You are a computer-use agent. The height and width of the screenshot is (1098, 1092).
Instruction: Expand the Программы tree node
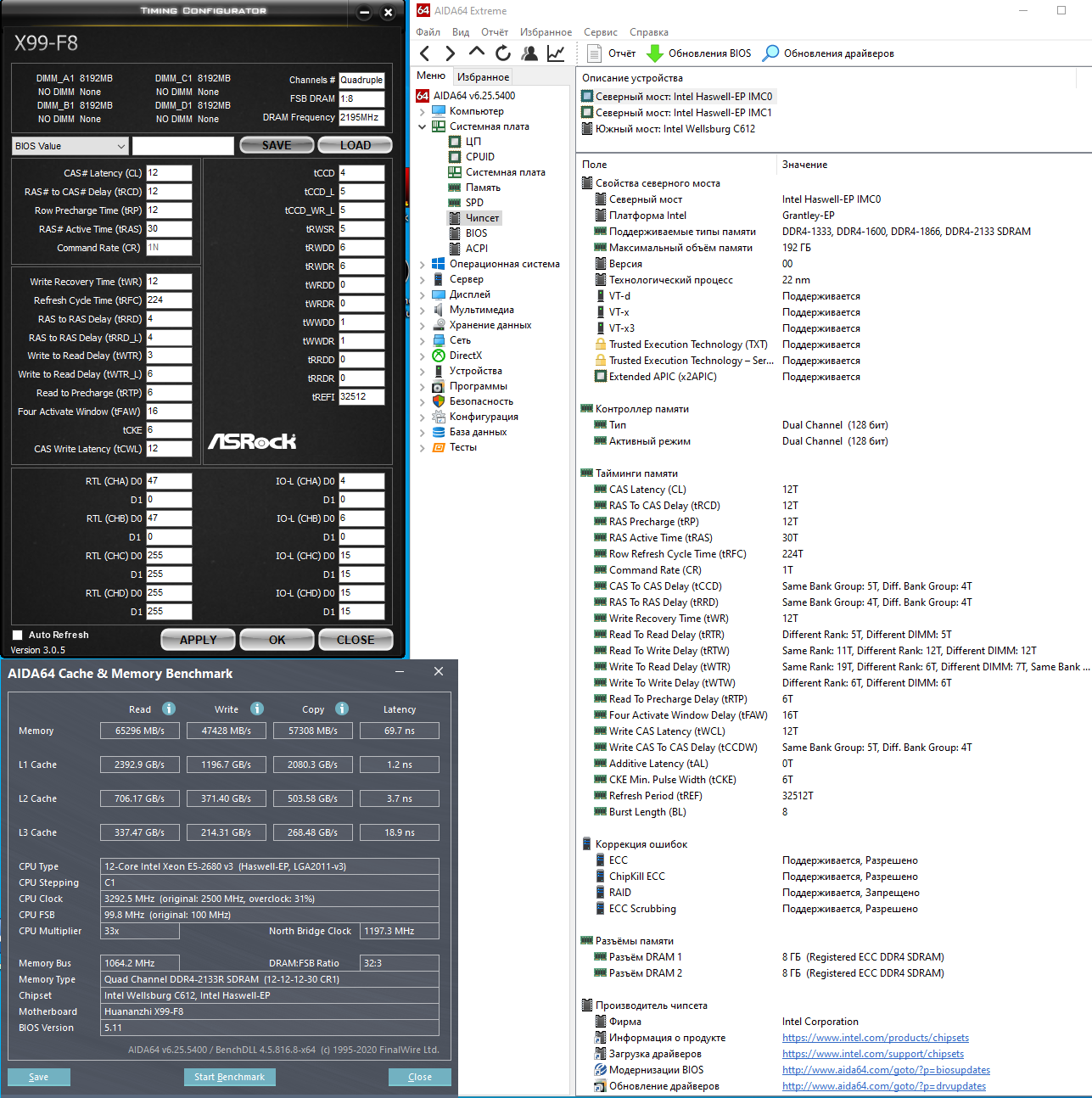(423, 386)
